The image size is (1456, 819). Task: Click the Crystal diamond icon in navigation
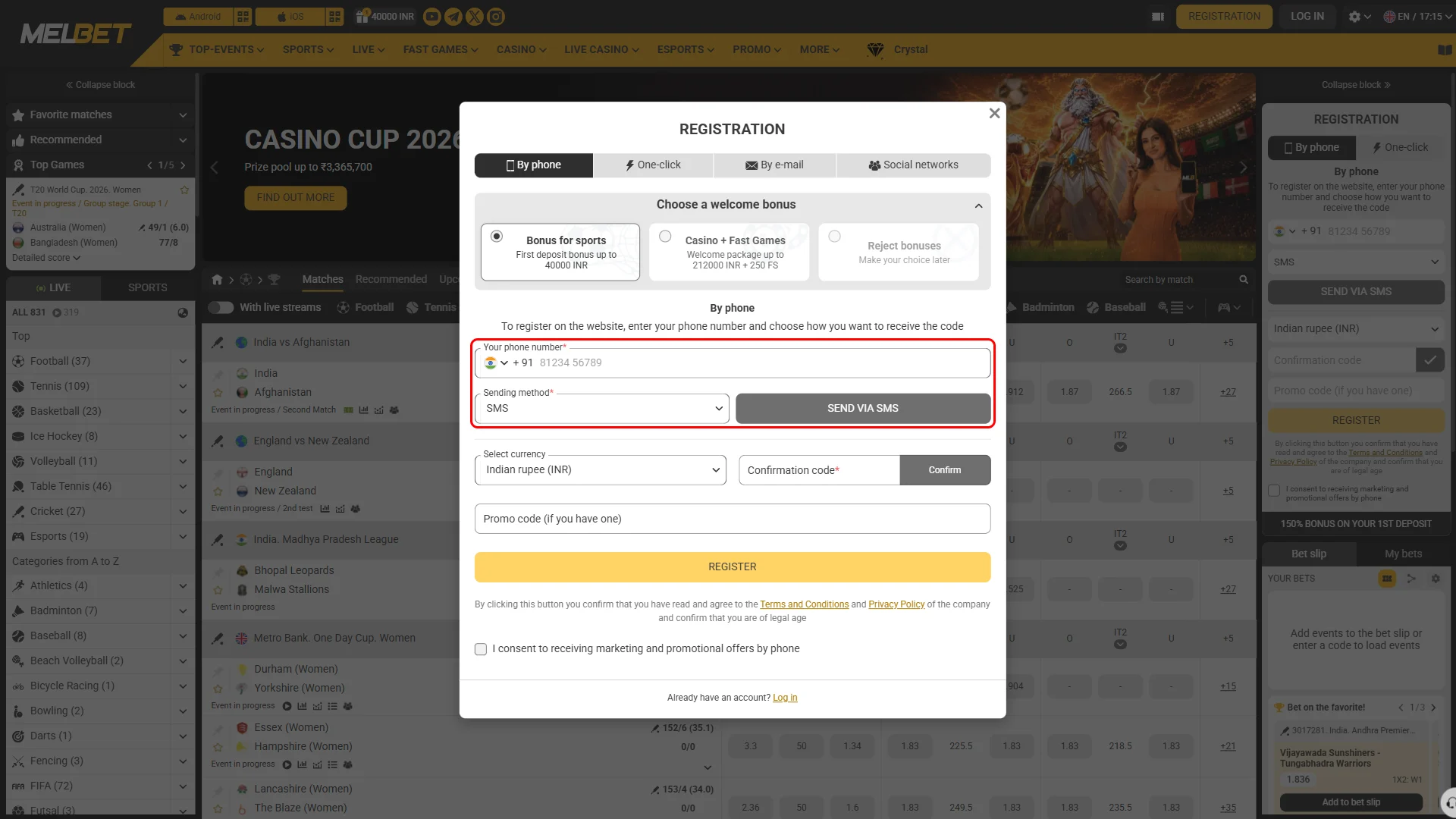[x=875, y=49]
